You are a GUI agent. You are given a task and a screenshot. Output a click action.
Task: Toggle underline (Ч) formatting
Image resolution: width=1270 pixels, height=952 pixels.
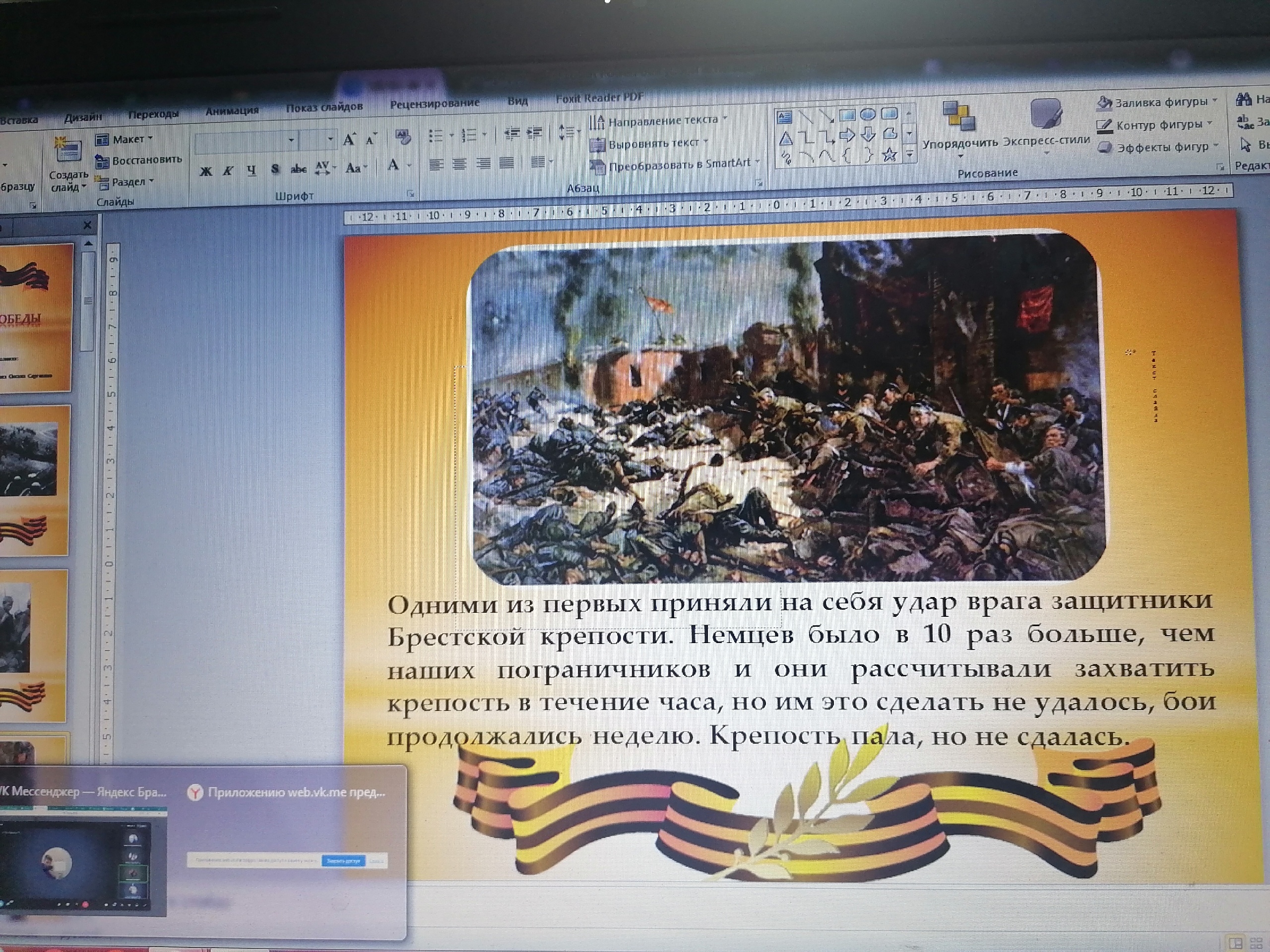point(252,171)
